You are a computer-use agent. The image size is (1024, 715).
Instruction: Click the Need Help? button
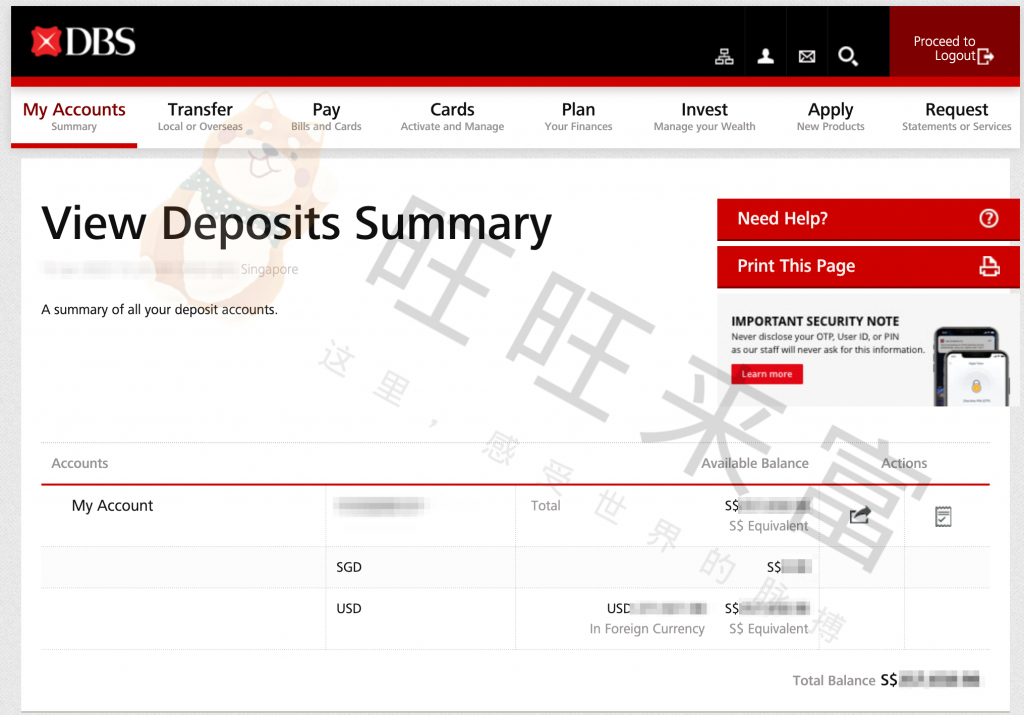(x=868, y=219)
